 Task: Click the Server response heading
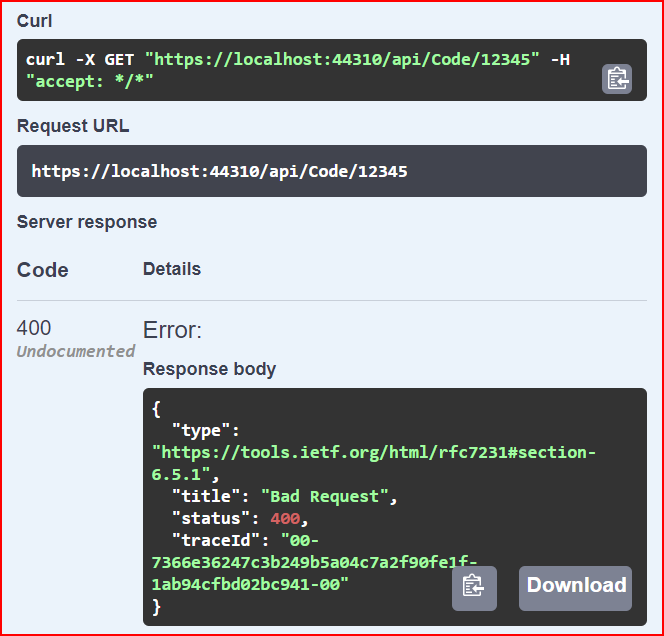point(87,222)
